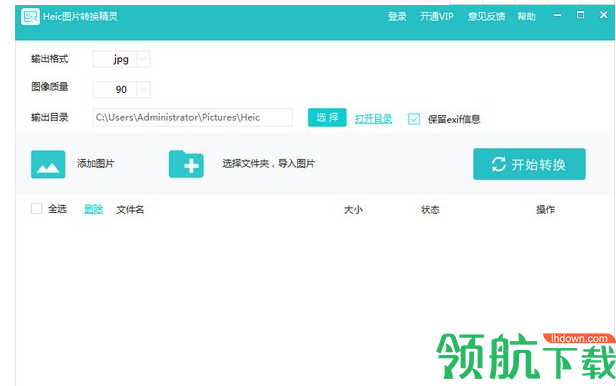The width and height of the screenshot is (616, 386).
Task: Click the 删除 link
Action: [x=94, y=209]
